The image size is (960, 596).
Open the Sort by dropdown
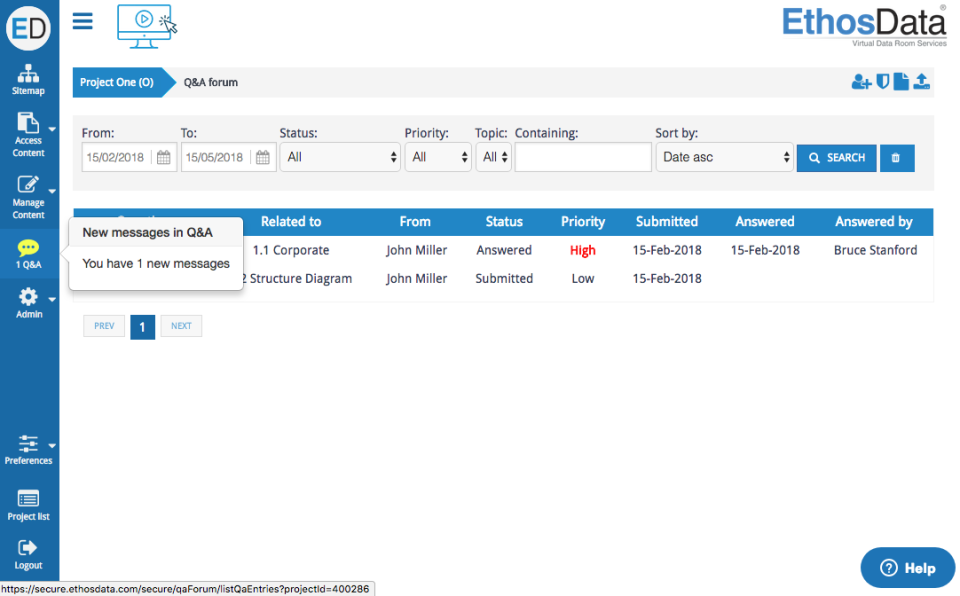[724, 158]
